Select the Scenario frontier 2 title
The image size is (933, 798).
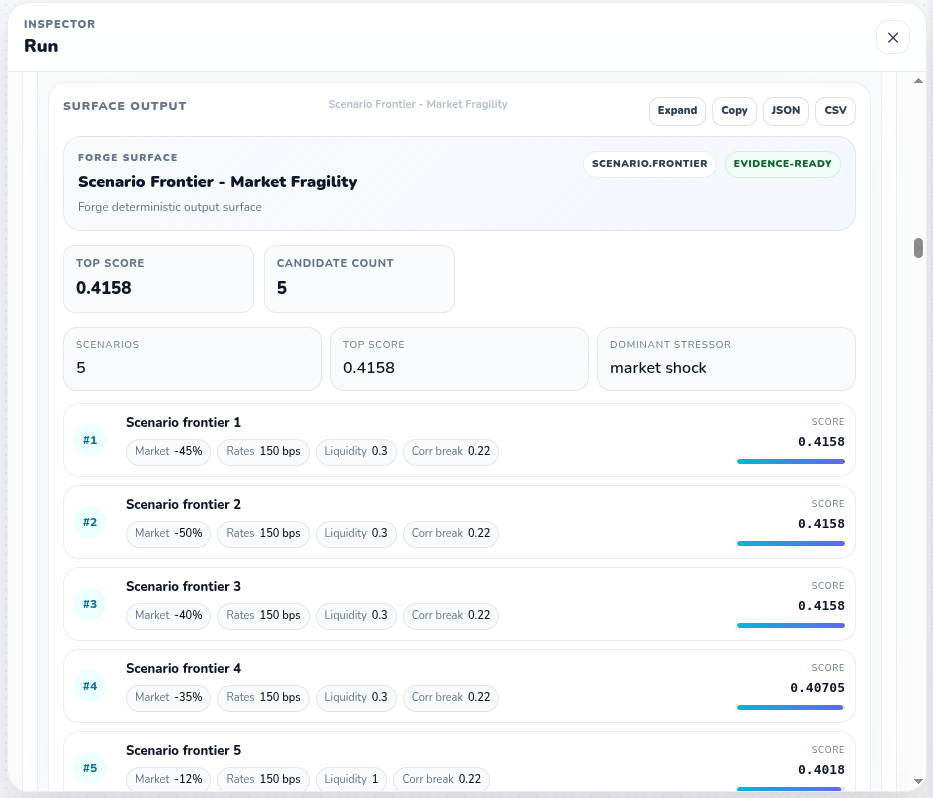pos(183,505)
